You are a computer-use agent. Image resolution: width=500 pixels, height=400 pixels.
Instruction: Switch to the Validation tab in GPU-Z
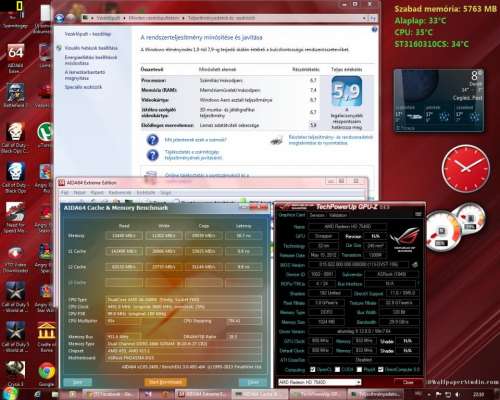click(337, 215)
